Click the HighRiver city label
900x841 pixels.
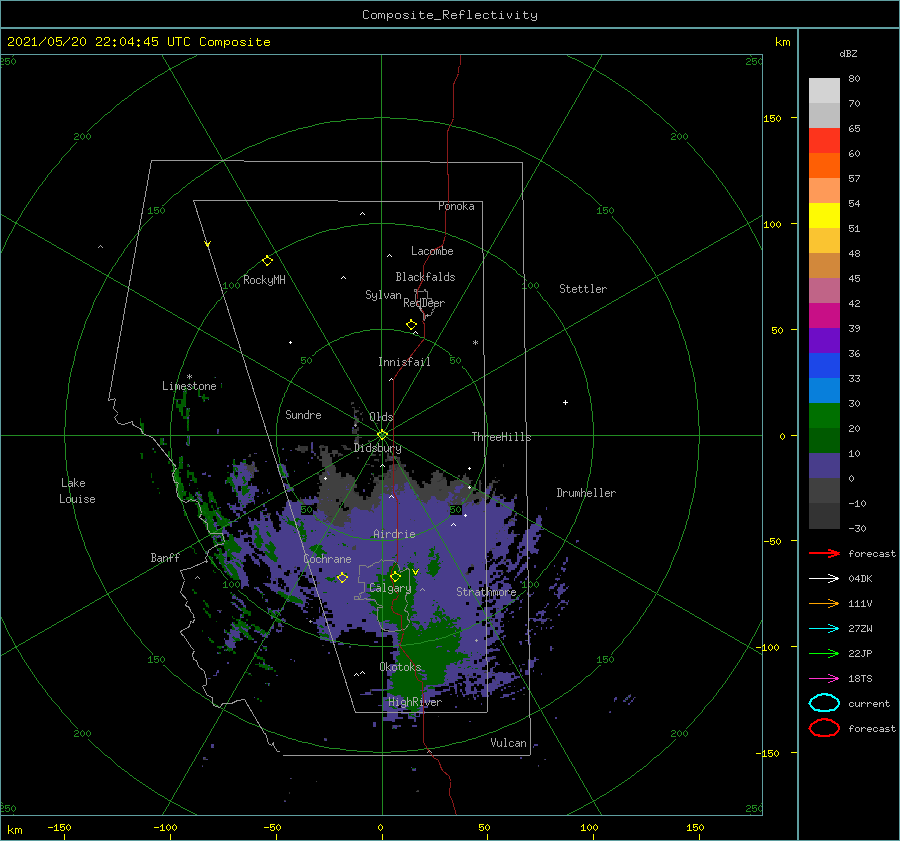click(x=415, y=702)
